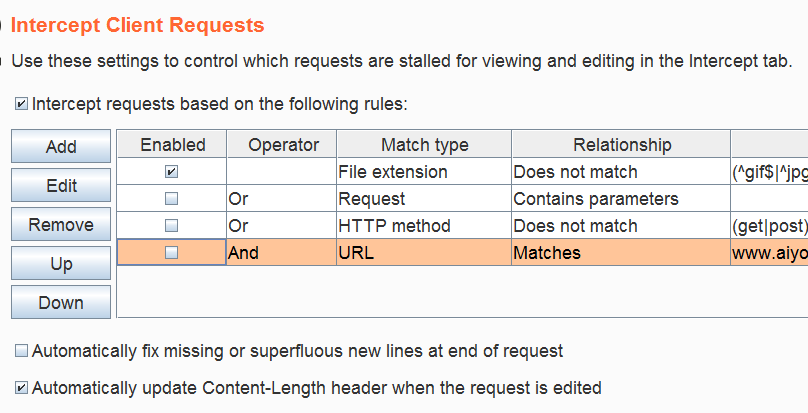Move selected rule Down
This screenshot has height=413, width=808.
pos(61,302)
